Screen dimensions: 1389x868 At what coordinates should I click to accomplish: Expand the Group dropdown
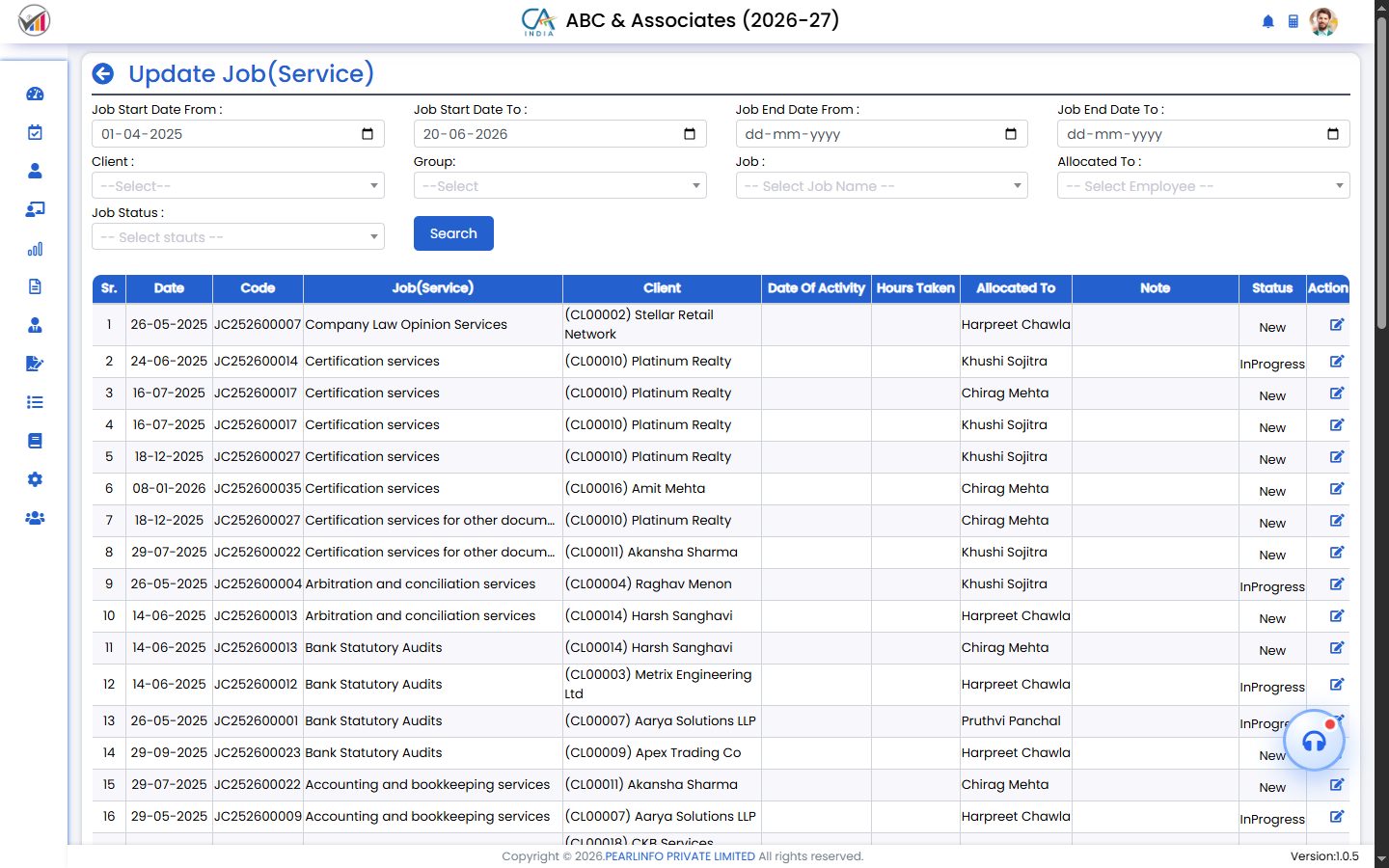(560, 185)
